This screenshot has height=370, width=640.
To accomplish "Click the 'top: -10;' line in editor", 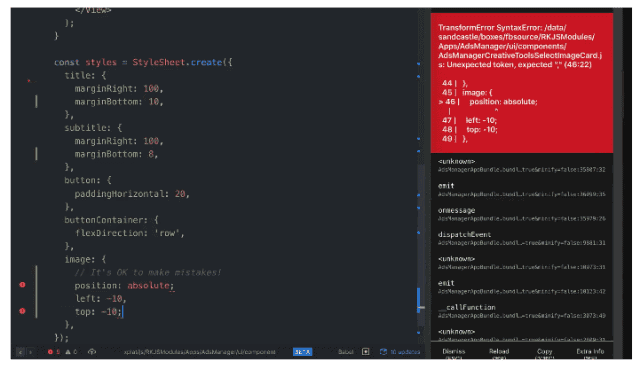I will tap(98, 312).
